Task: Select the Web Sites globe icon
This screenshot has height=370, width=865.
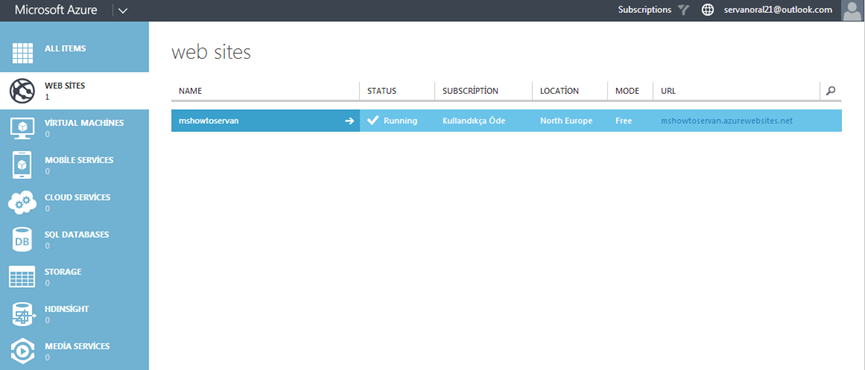Action: tap(23, 91)
